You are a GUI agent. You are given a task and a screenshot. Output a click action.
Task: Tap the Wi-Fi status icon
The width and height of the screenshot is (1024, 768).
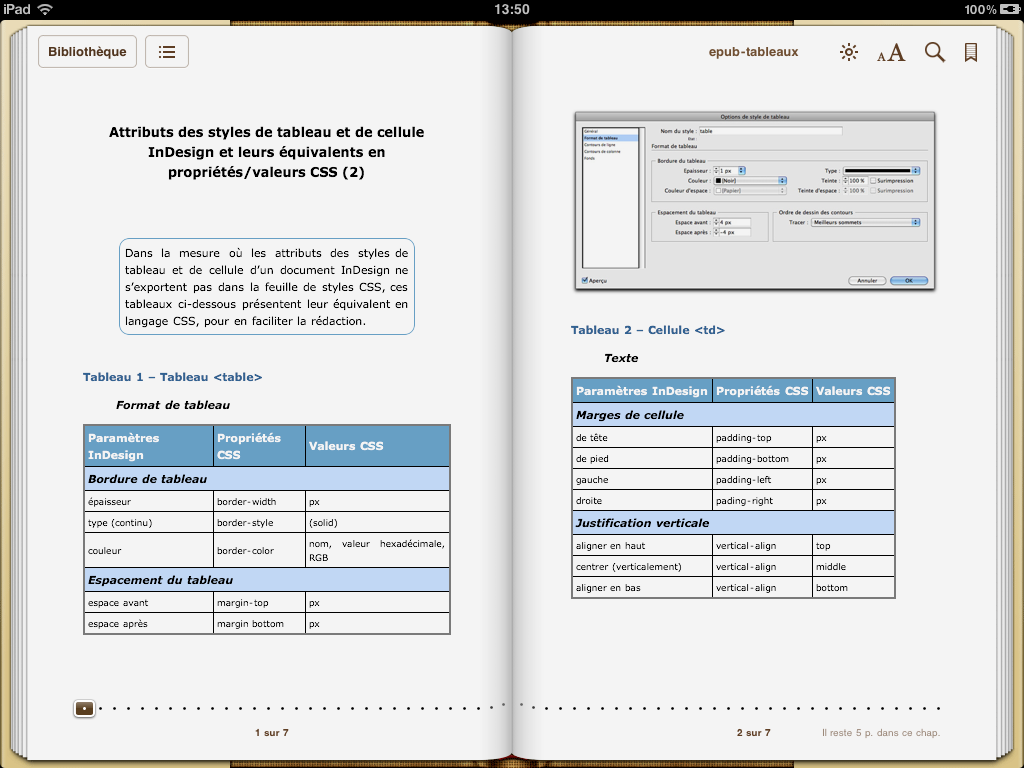(x=45, y=9)
